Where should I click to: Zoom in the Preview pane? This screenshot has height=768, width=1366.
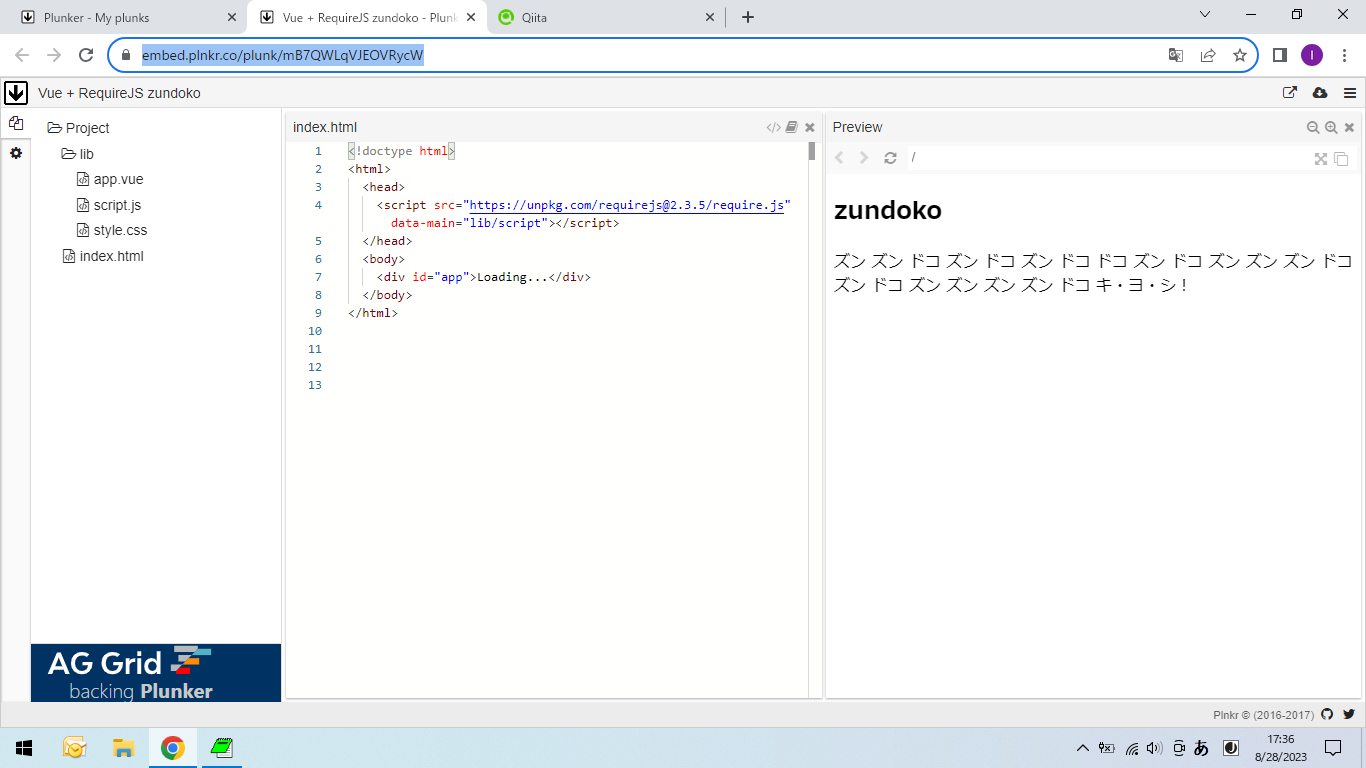[x=1331, y=127]
